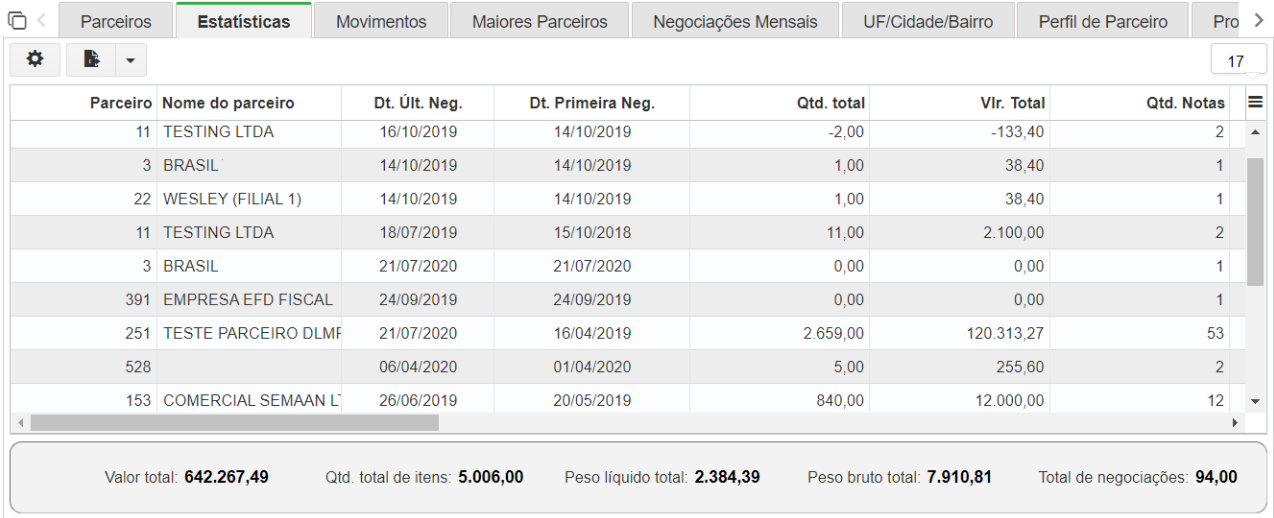This screenshot has width=1274, height=518.
Task: Click the stacked windows icon
Action: coord(16,21)
